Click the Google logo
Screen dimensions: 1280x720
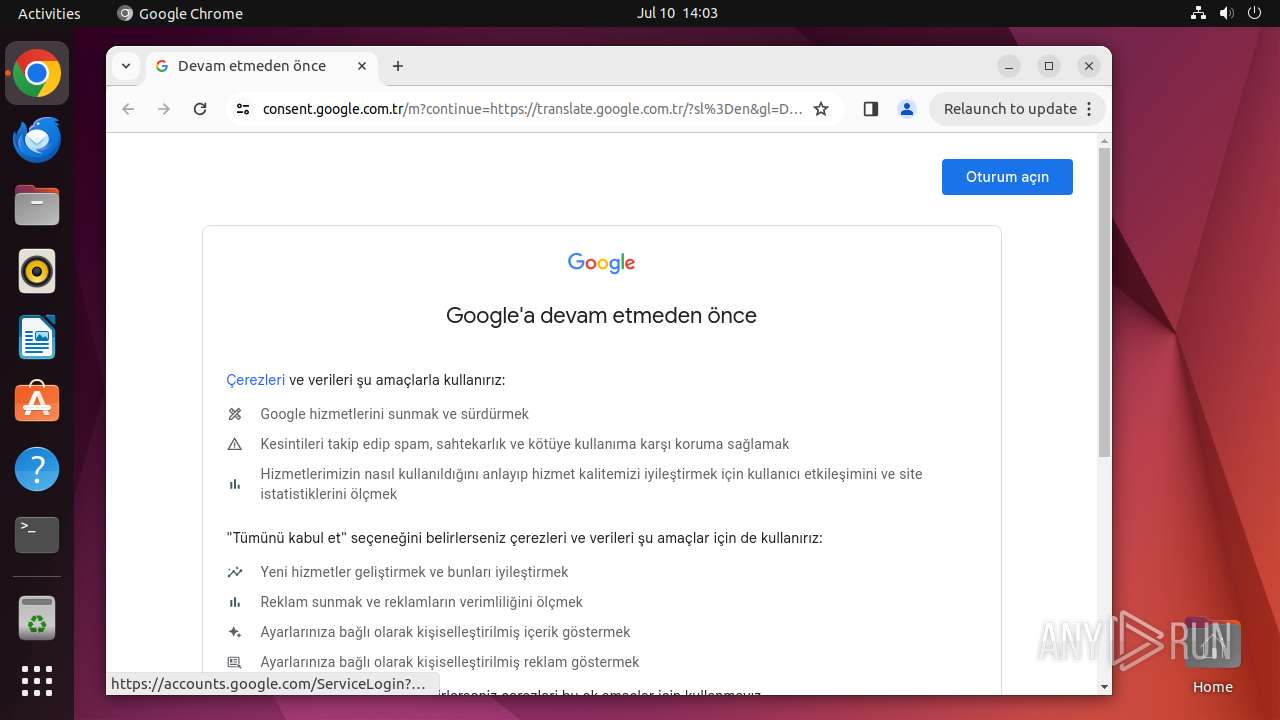(601, 263)
